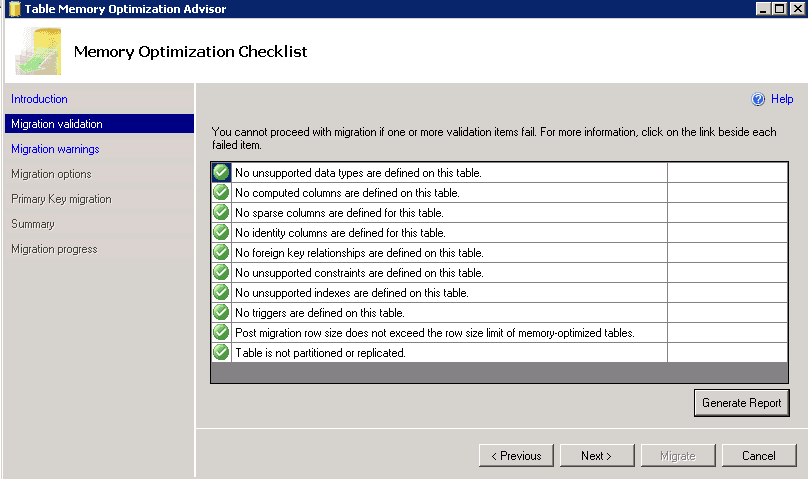Click green check icon beside partitioned or replicated row
The image size is (808, 479).
pyautogui.click(x=221, y=352)
